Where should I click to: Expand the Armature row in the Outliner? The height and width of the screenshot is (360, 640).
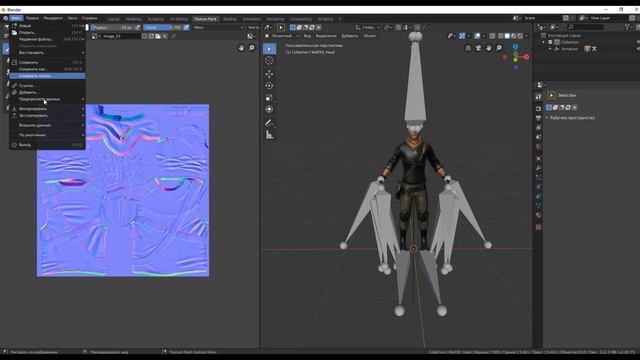tap(550, 49)
